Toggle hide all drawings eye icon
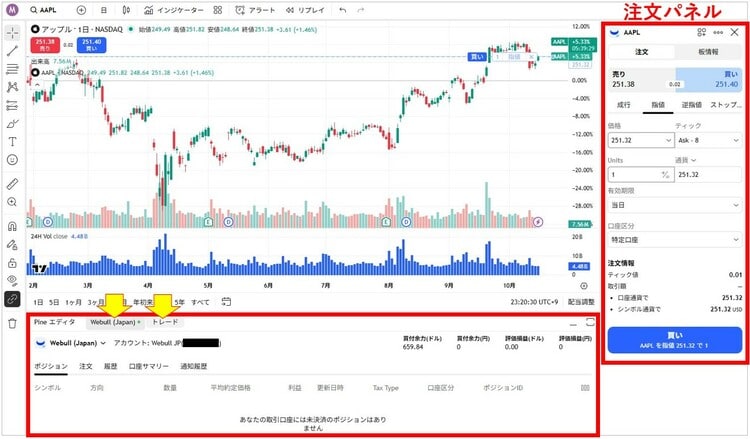The height and width of the screenshot is (439, 750). pos(12,280)
